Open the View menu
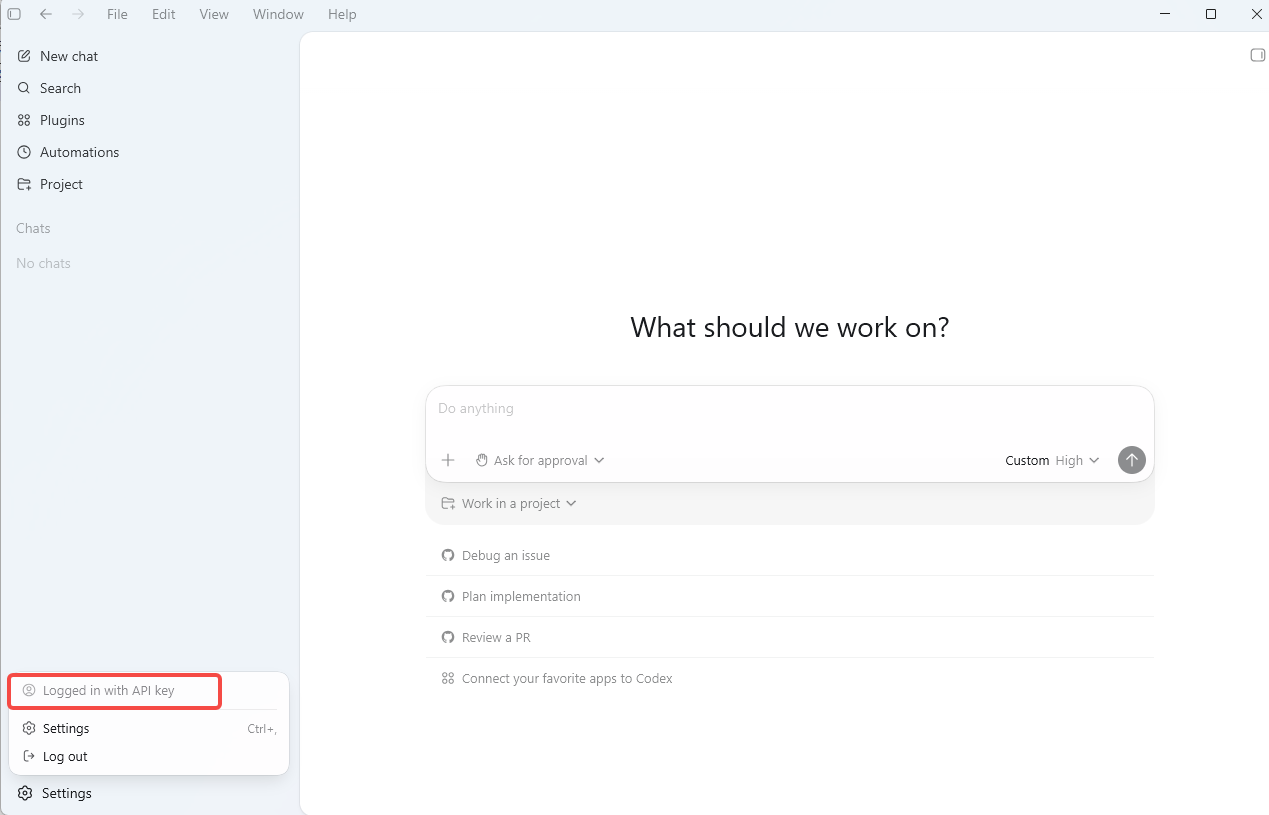Image resolution: width=1269 pixels, height=815 pixels. point(214,14)
